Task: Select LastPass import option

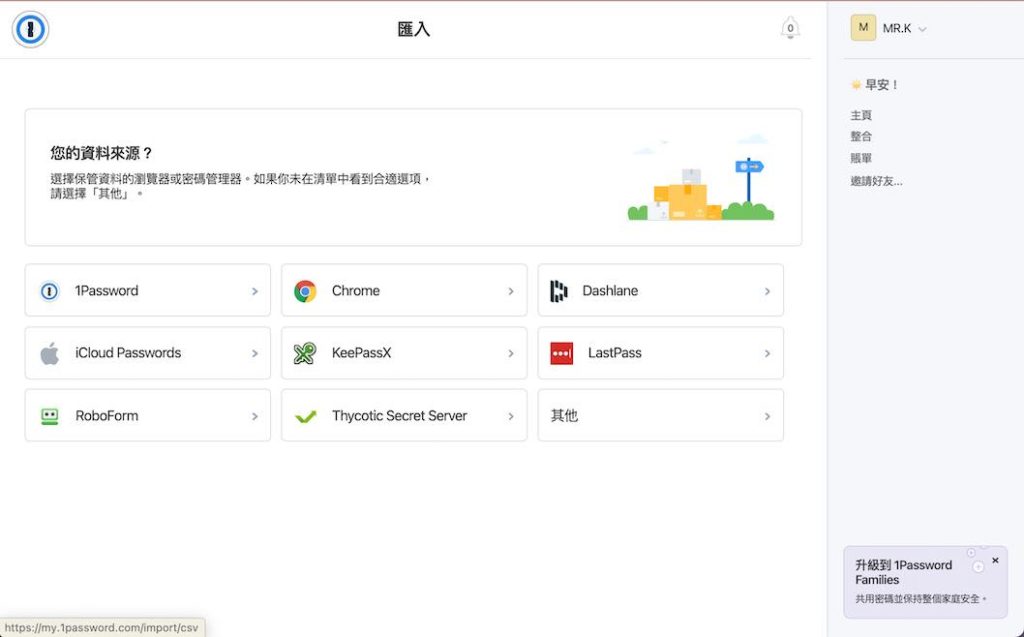Action: pos(660,353)
